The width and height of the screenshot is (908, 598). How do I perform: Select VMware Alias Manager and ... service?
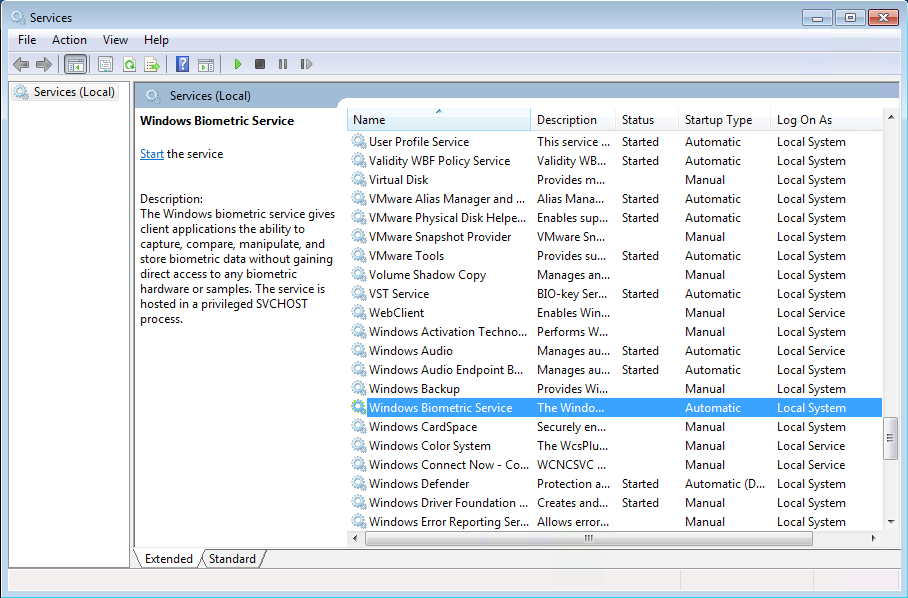(x=615, y=199)
